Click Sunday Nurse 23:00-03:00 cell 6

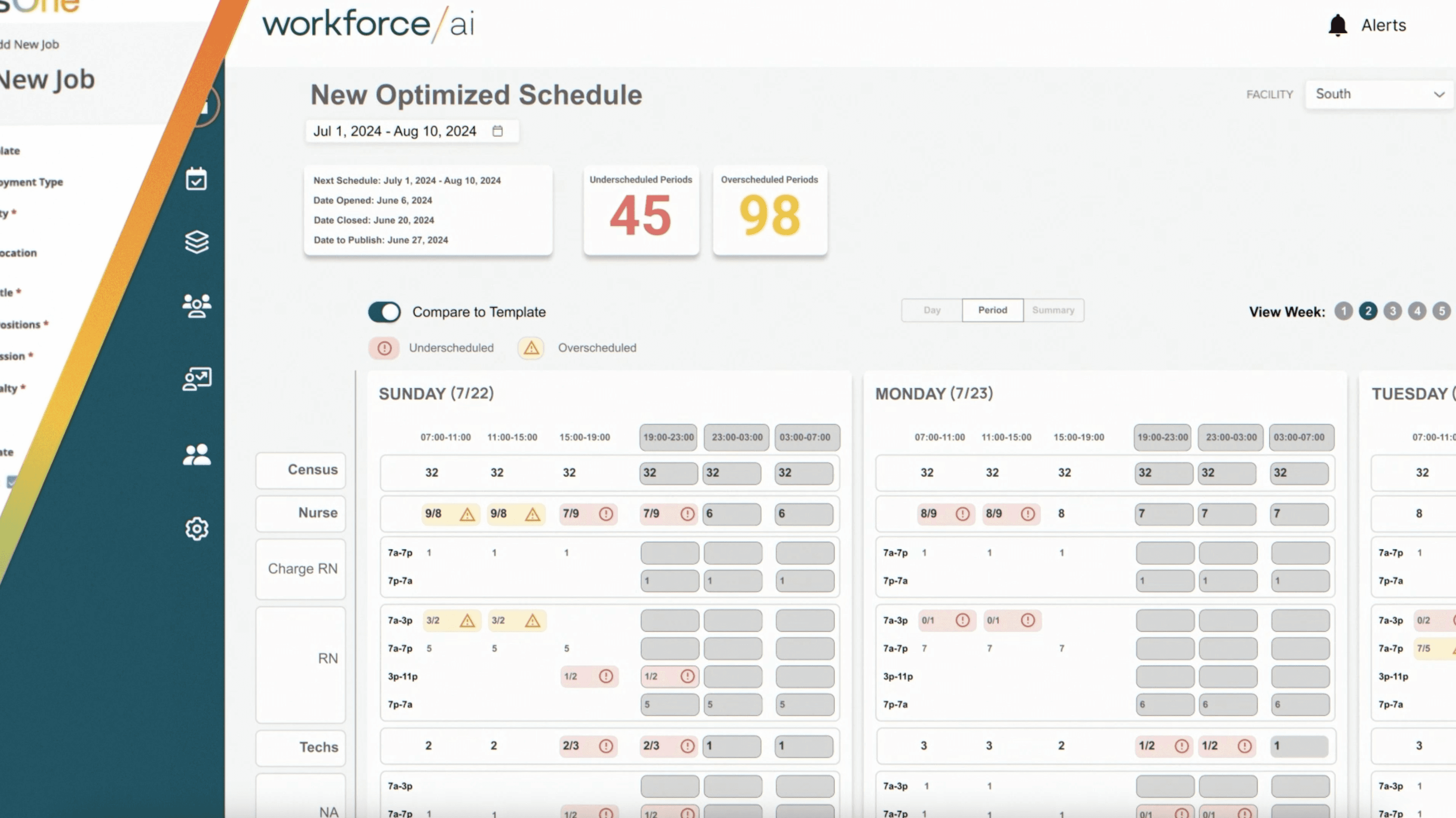point(732,514)
